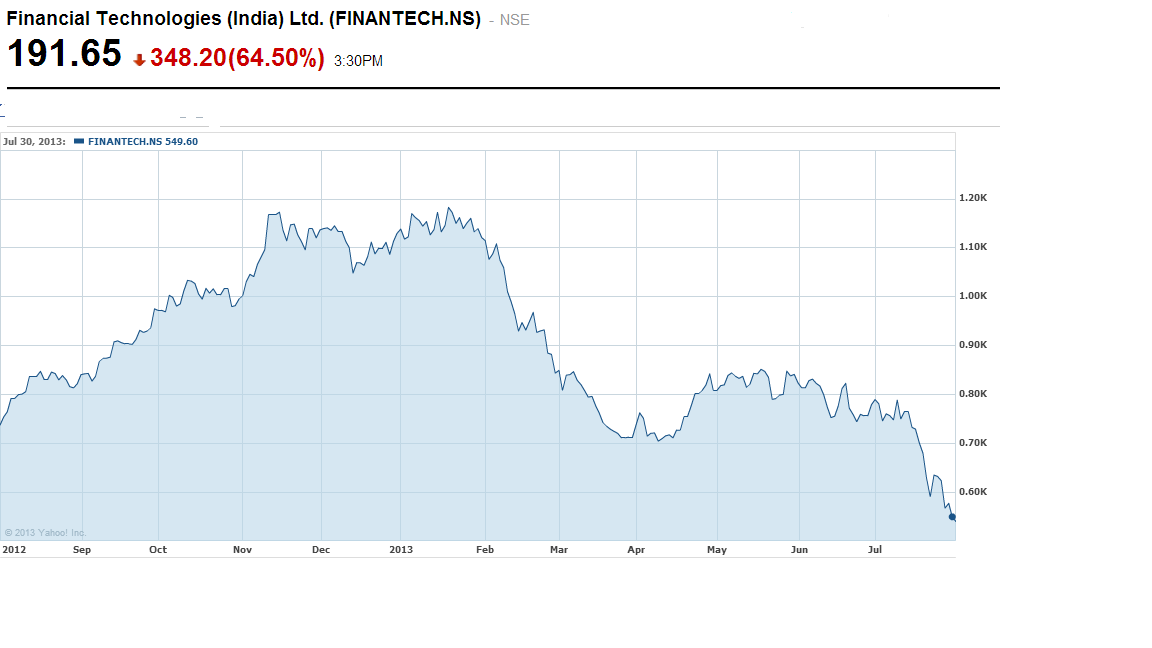Viewport: 1152px width, 648px height.
Task: Click the FINANTECH.NS 549.60 legend label
Action: tap(143, 142)
